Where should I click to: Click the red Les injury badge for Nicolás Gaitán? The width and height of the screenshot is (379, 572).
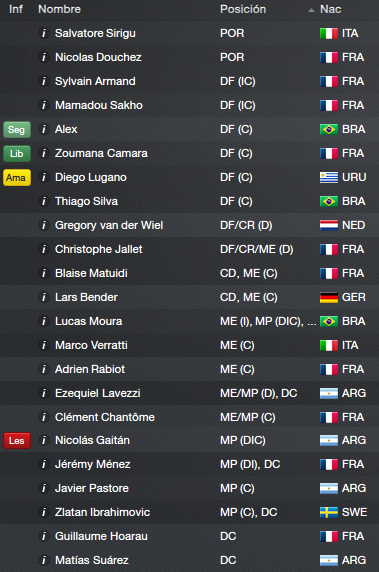17,440
